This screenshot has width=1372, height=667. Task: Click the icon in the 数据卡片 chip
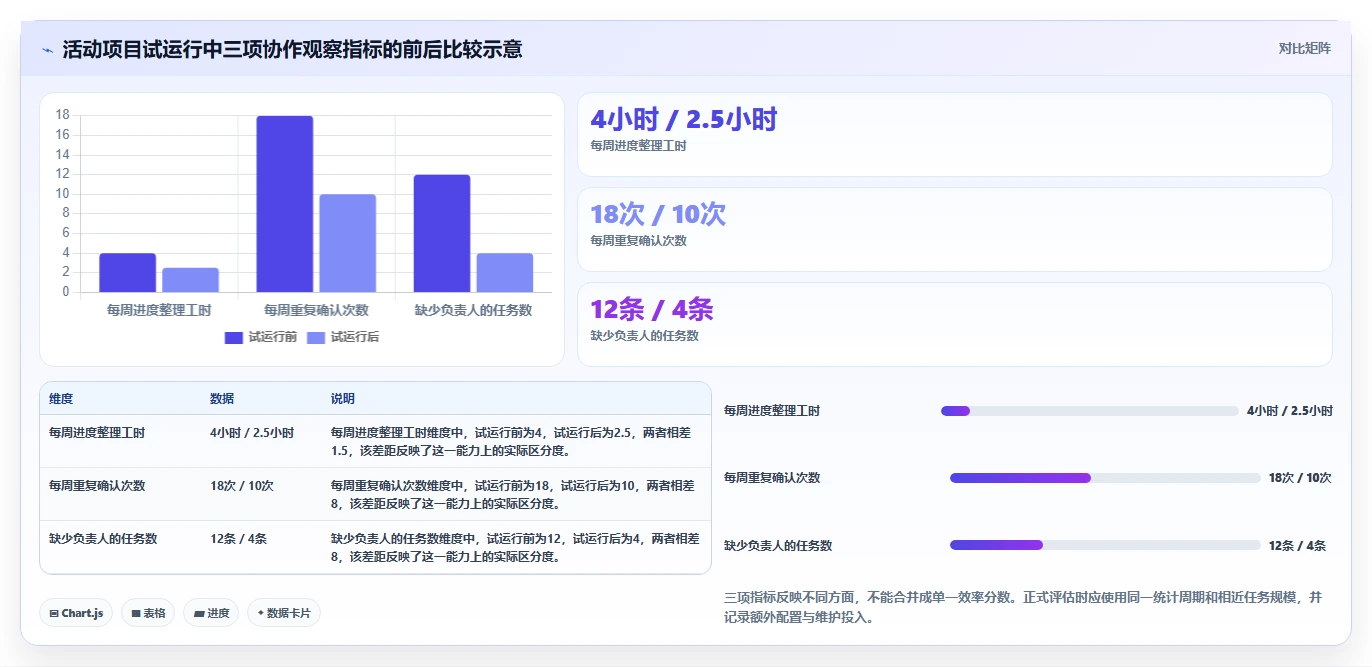tap(261, 613)
